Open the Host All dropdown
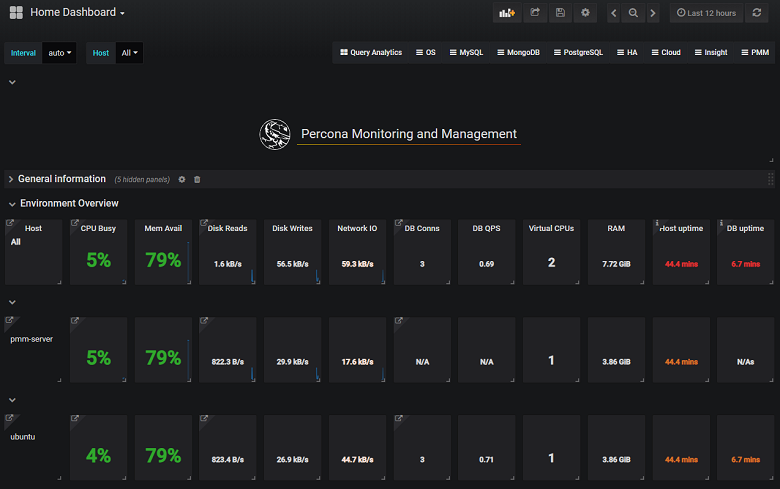Screen dimensions: 780x489 [129, 53]
